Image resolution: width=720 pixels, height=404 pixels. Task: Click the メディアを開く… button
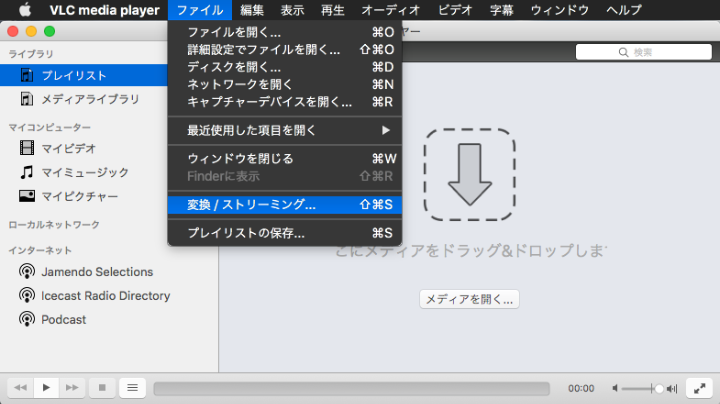coord(469,299)
